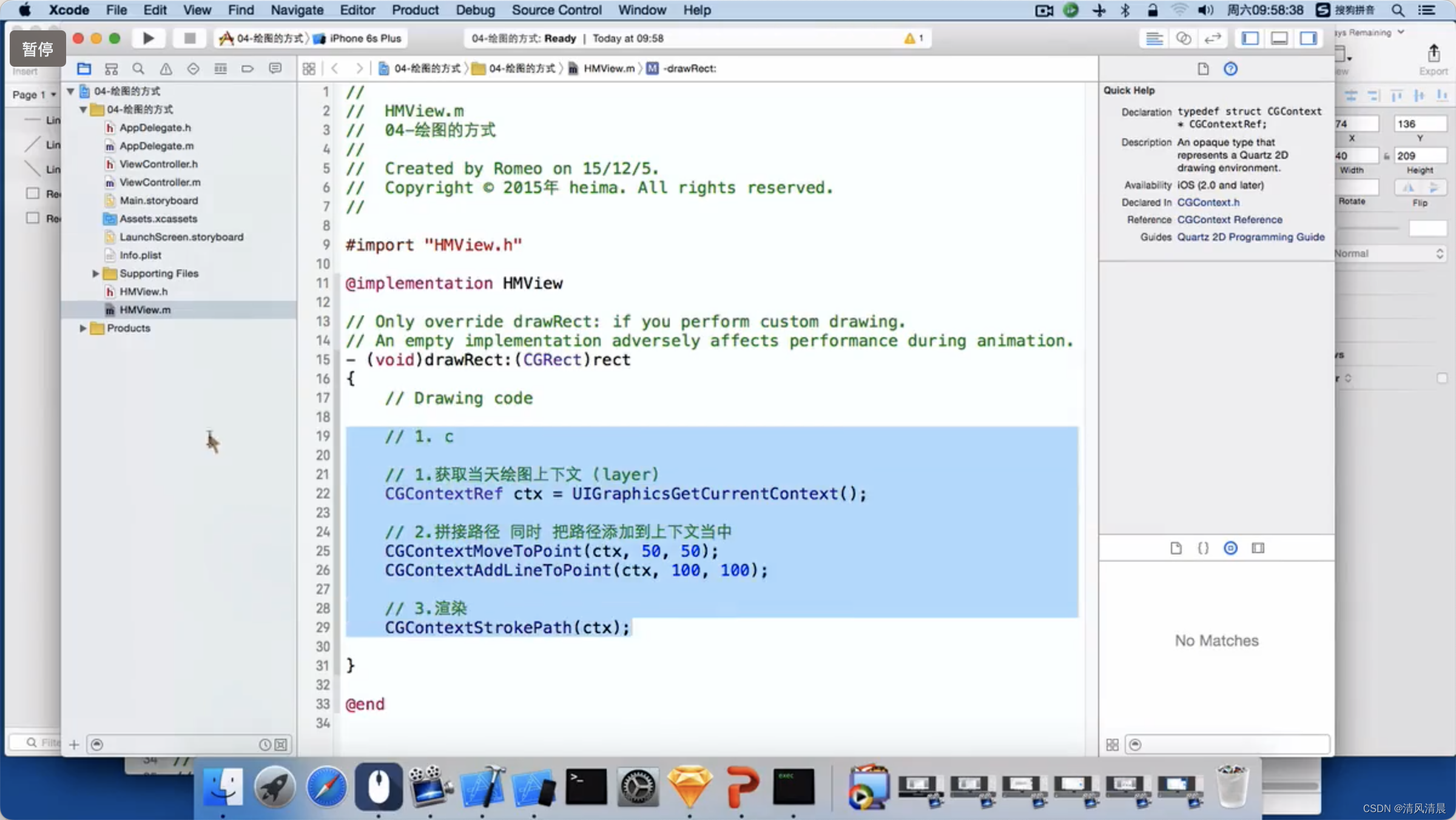Go forward in editor history
1456x820 pixels.
(x=359, y=69)
